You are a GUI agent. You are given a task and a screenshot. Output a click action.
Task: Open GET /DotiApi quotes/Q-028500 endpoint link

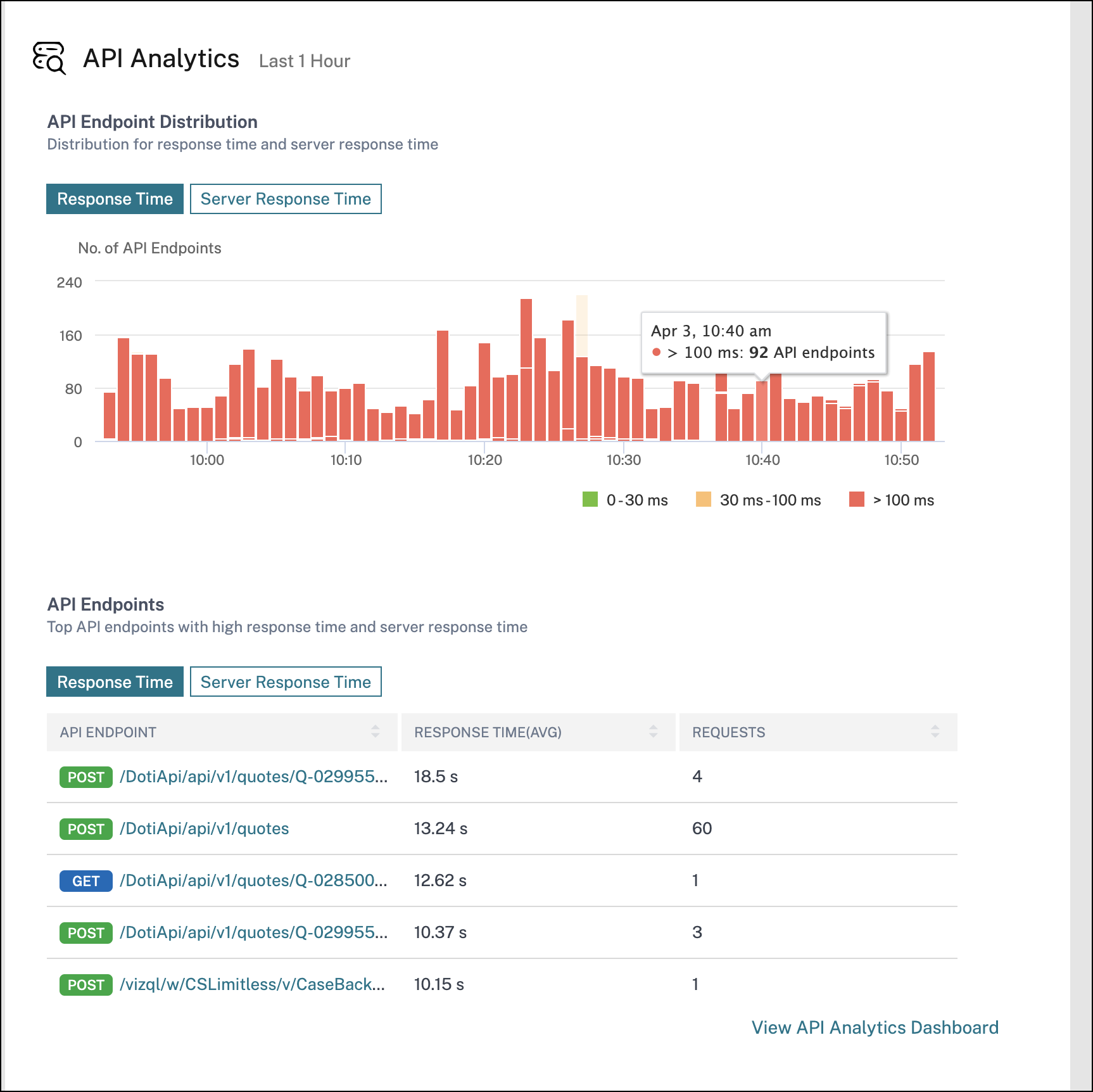pos(253,880)
